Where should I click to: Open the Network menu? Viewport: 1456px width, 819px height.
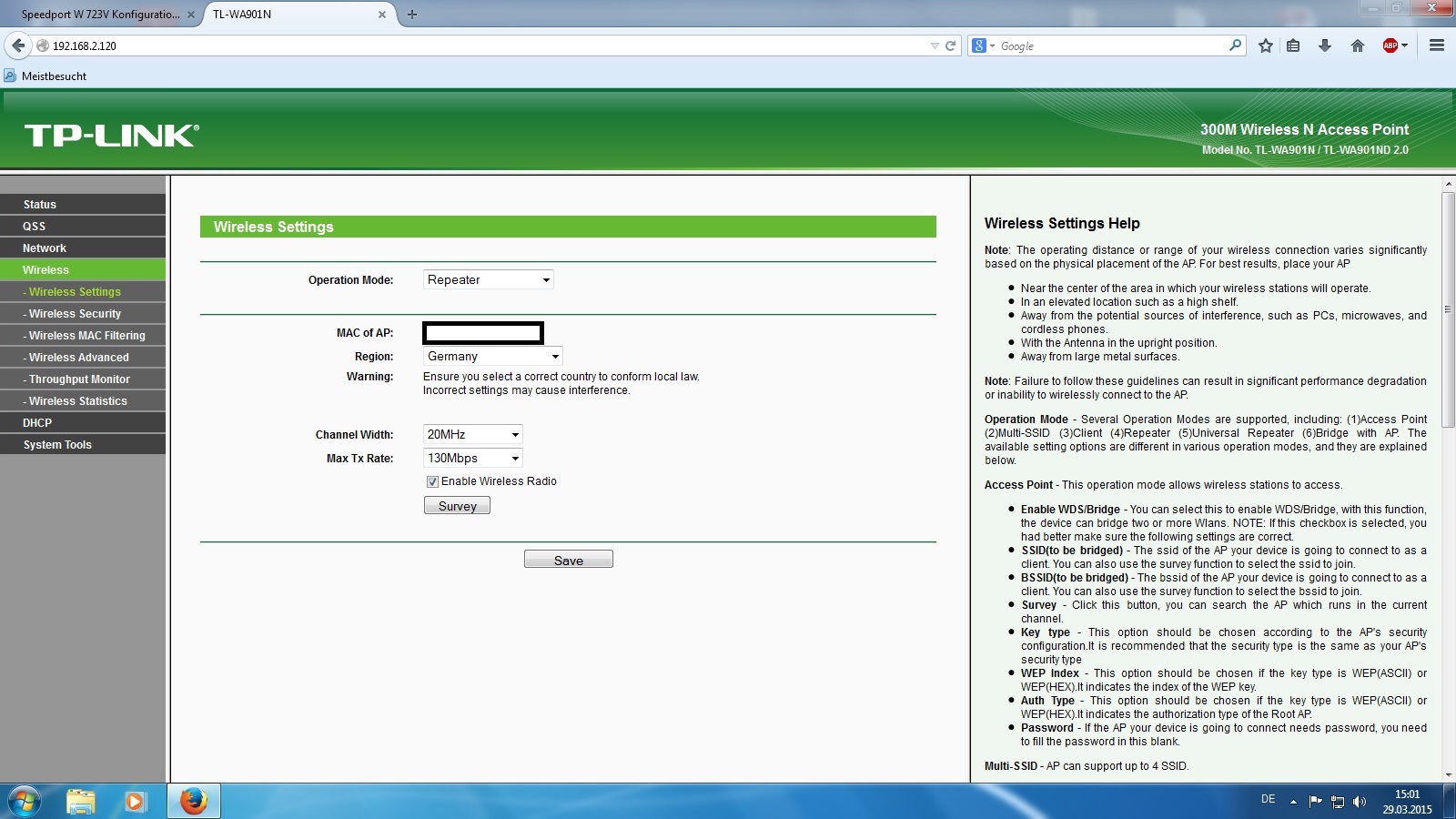(x=83, y=248)
